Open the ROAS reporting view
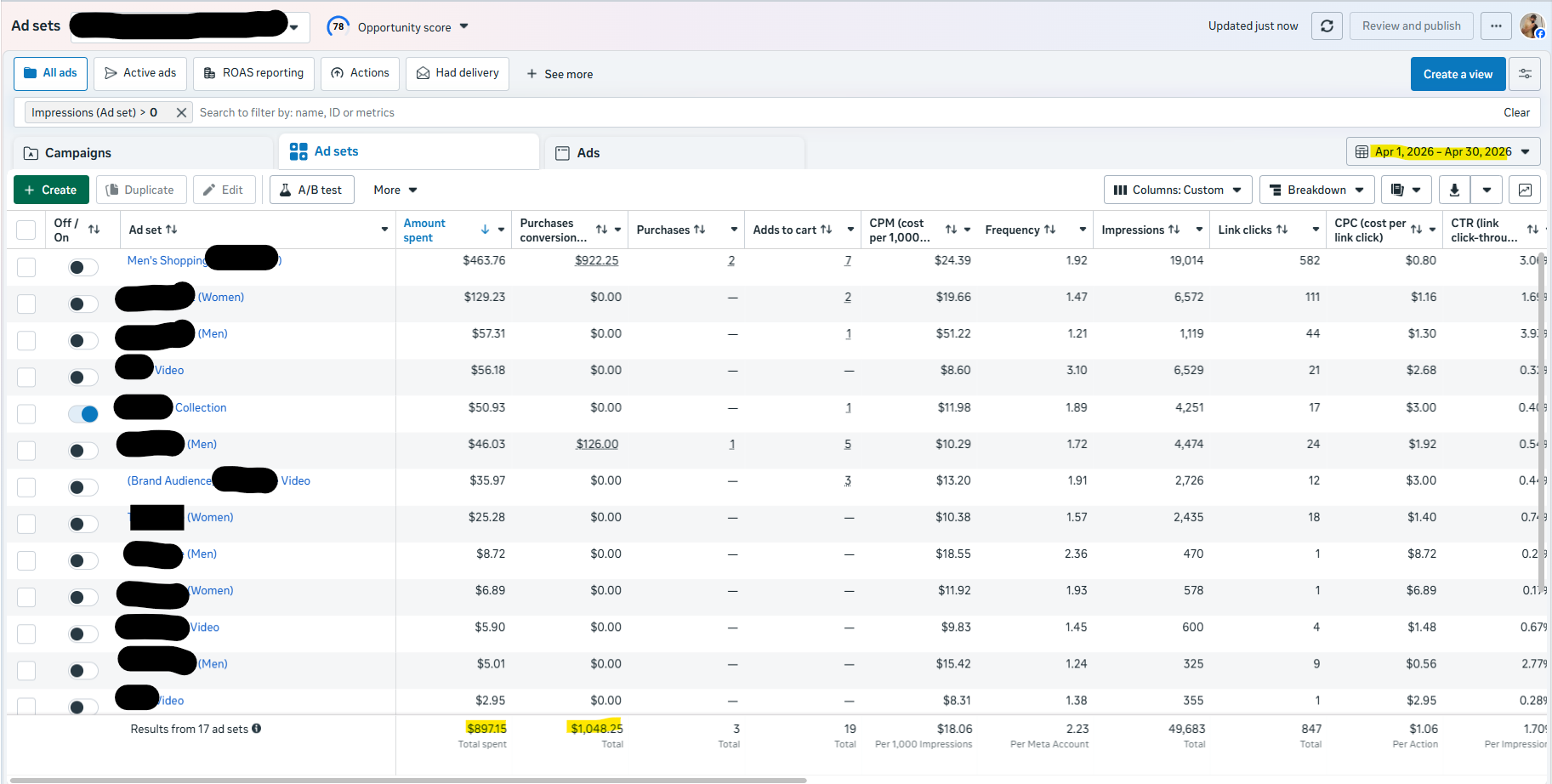Image resolution: width=1552 pixels, height=784 pixels. pos(253,73)
